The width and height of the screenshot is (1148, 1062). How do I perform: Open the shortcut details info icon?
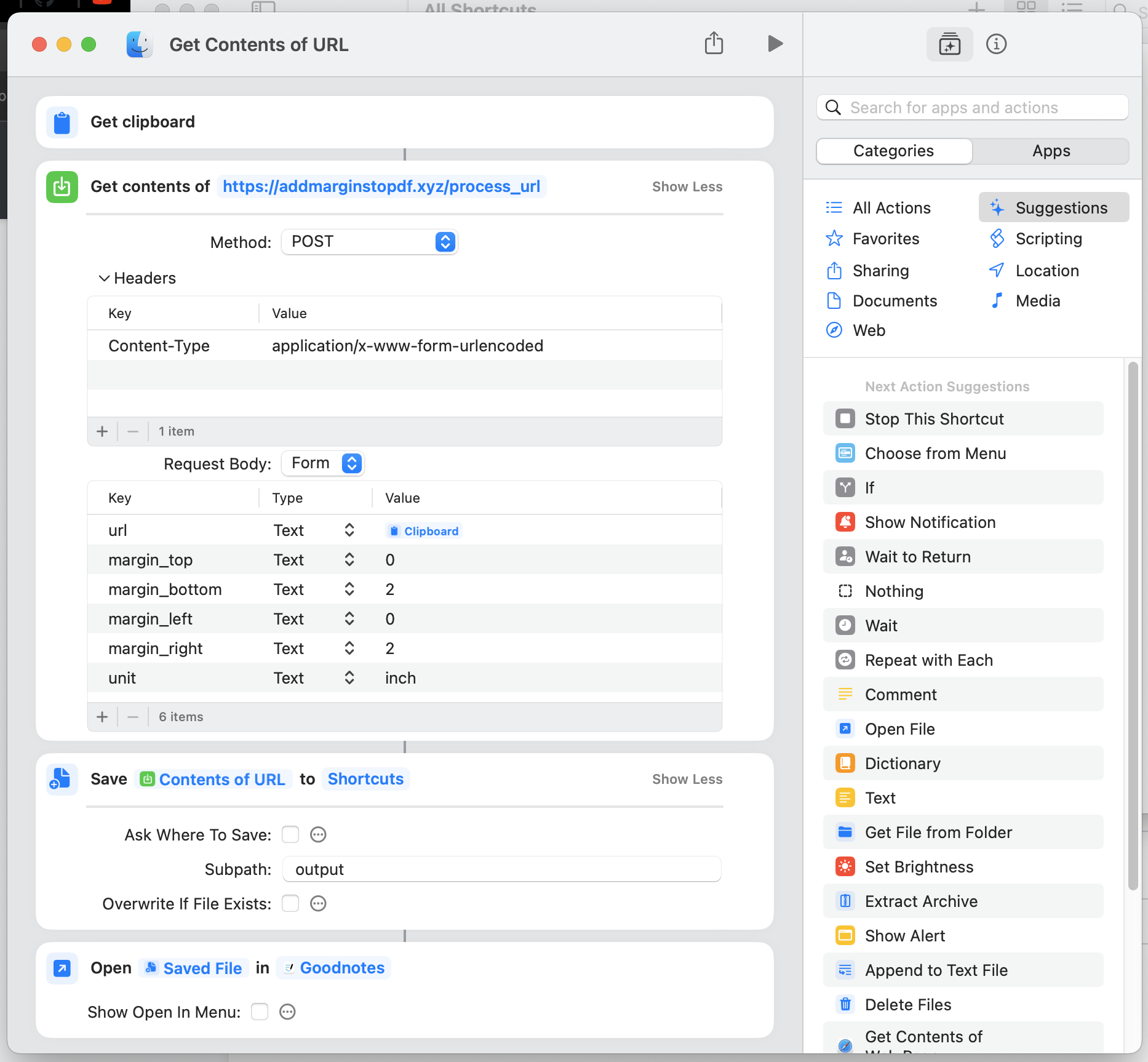click(996, 44)
